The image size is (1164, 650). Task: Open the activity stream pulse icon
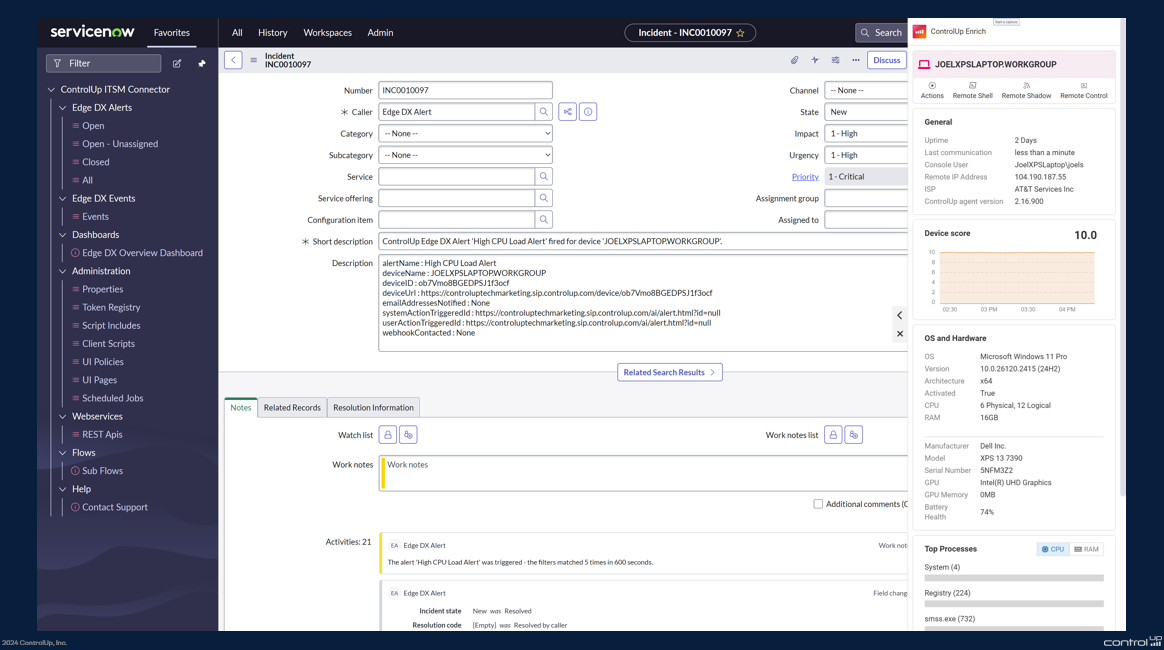(815, 60)
